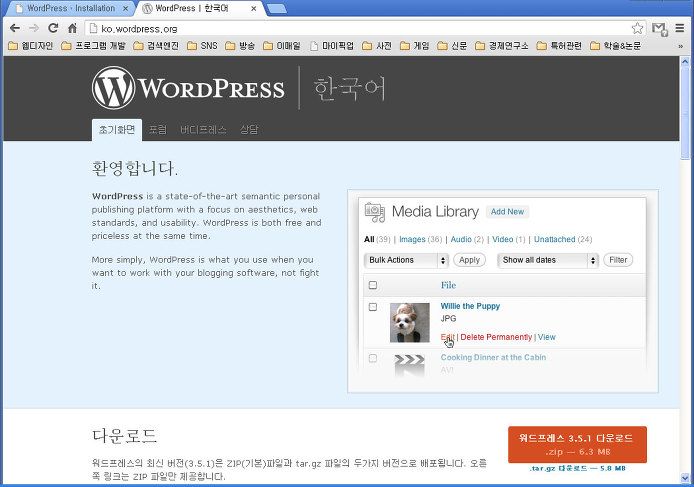Image resolution: width=694 pixels, height=487 pixels.
Task: Click the Apply button
Action: (x=469, y=260)
